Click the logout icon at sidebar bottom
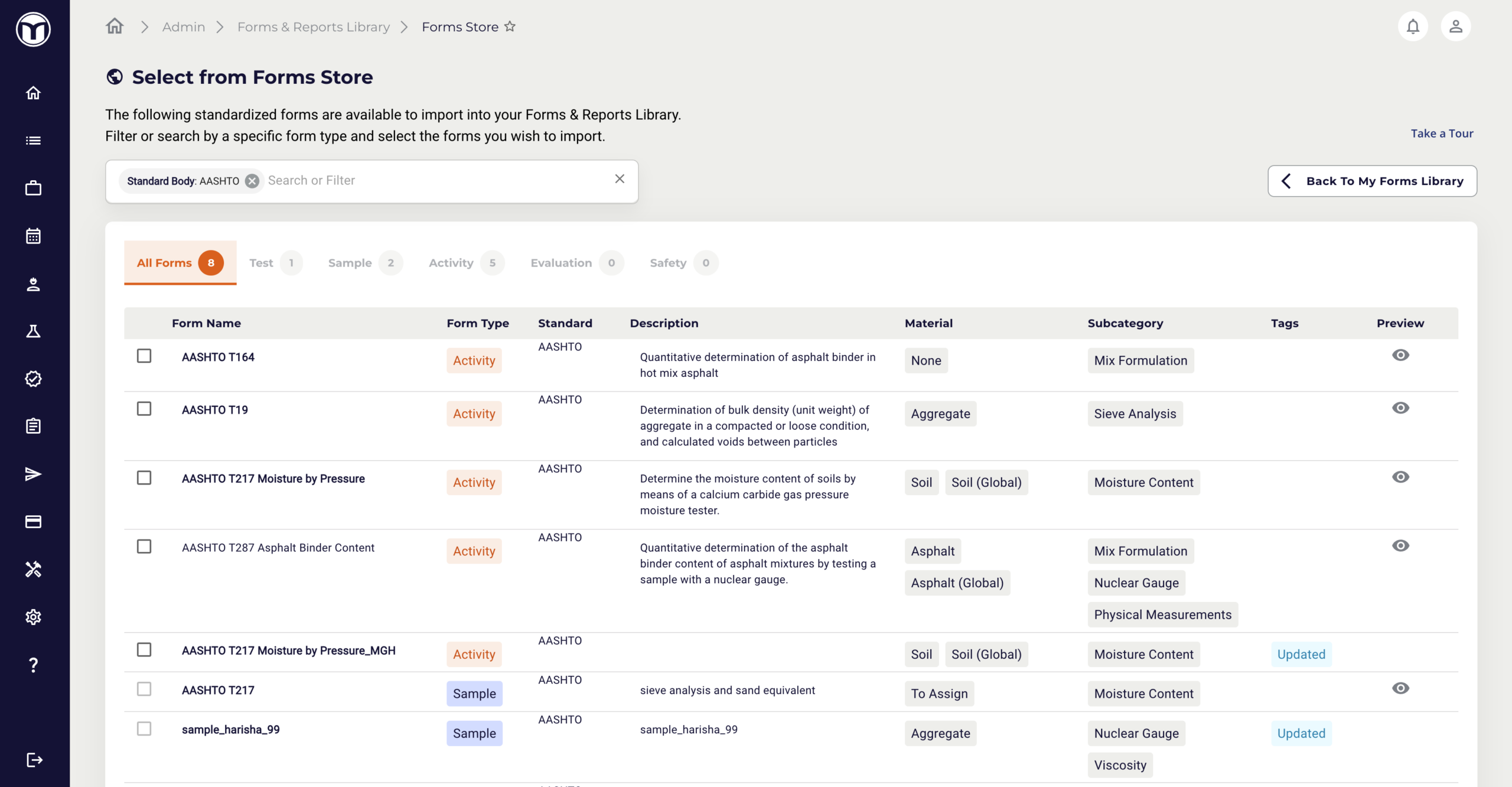1512x787 pixels. [34, 760]
